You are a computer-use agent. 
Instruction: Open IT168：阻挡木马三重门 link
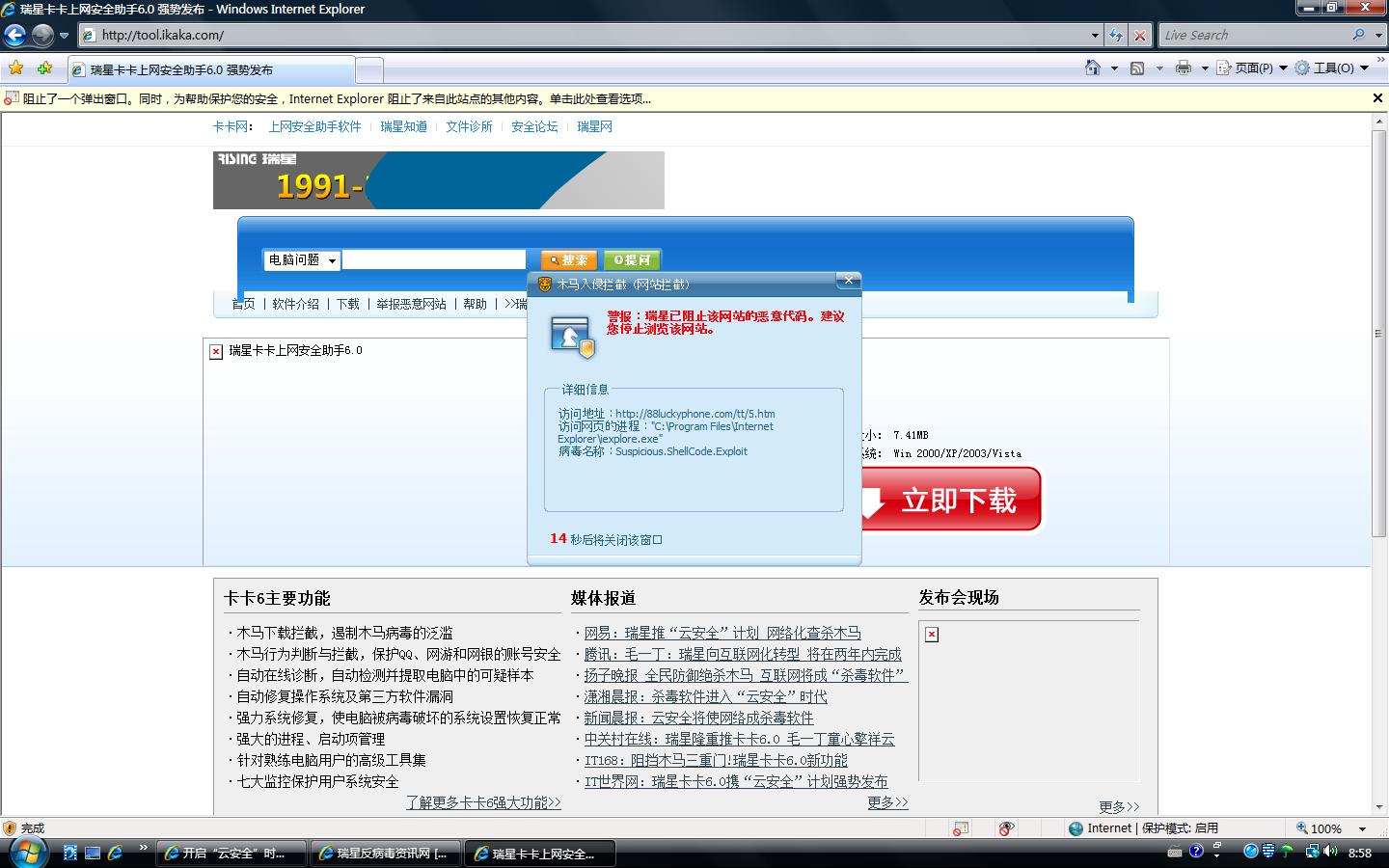(x=716, y=760)
